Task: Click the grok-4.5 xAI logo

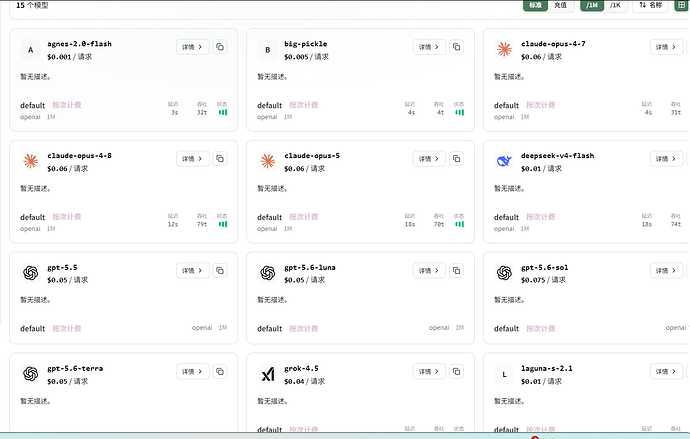Action: [x=268, y=374]
